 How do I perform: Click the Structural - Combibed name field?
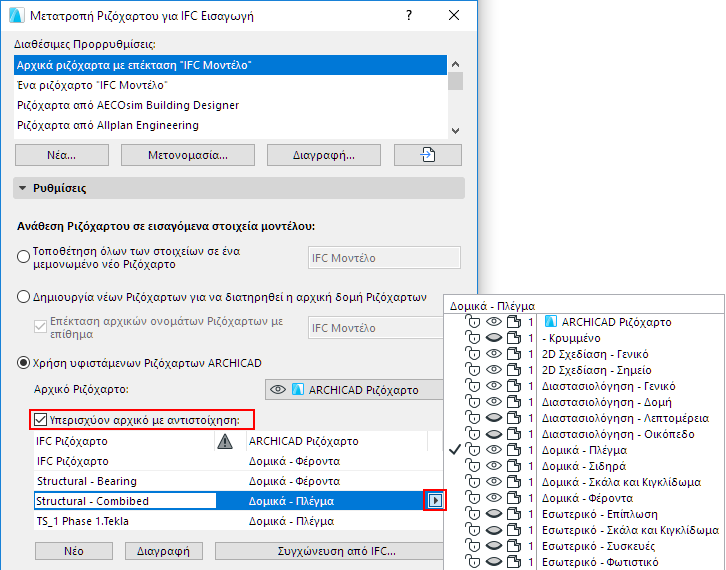click(x=125, y=501)
